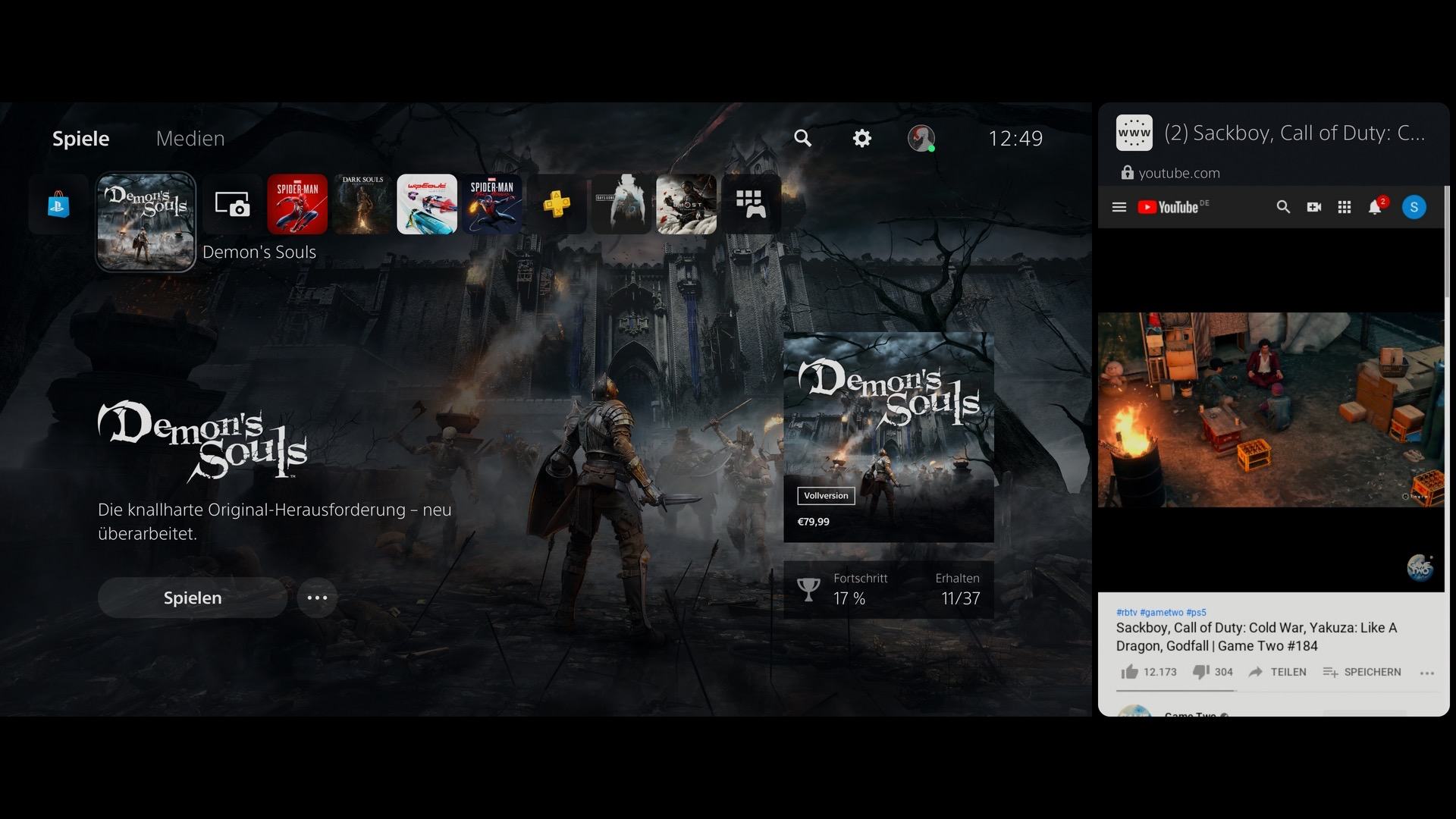
Task: Open the PS5 settings gear
Action: (x=862, y=138)
